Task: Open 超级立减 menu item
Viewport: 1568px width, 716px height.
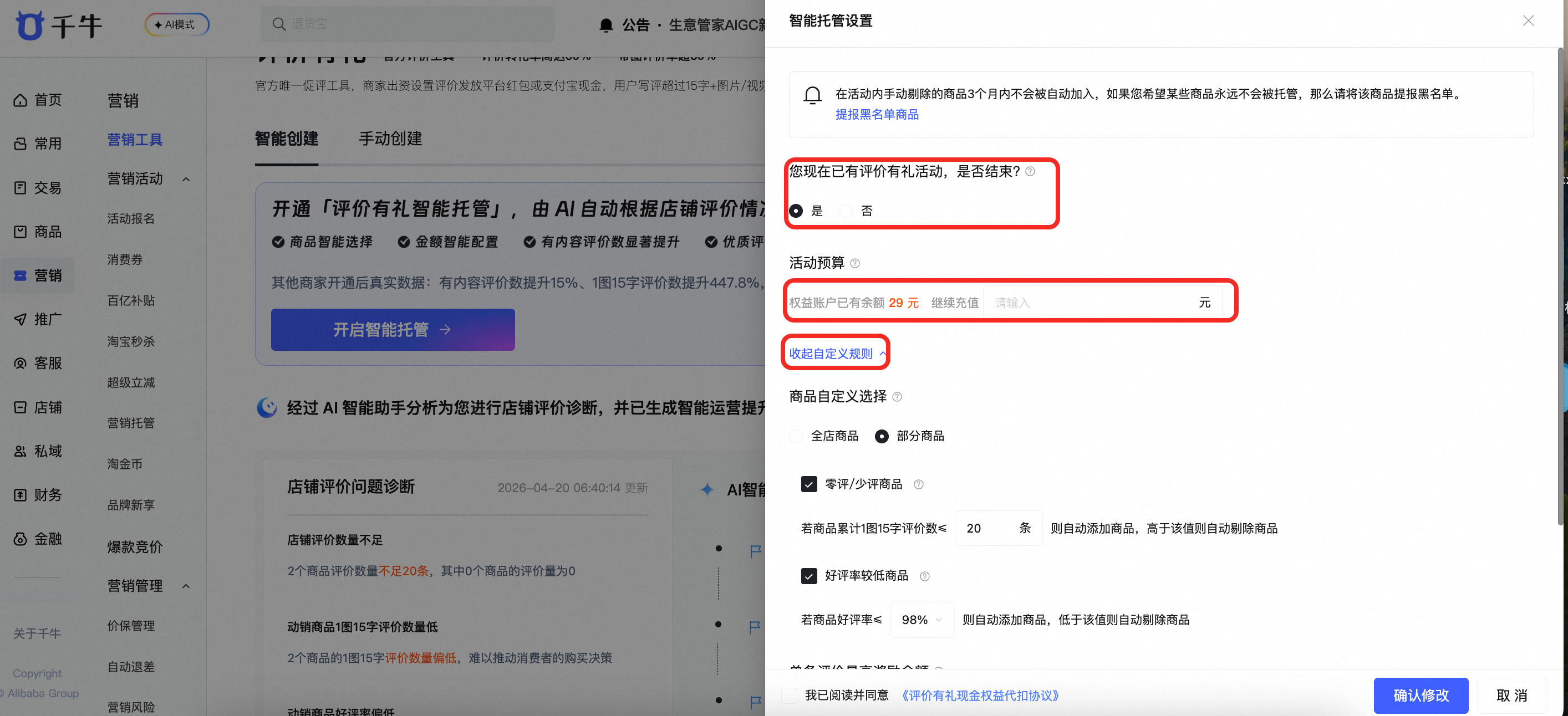Action: coord(131,382)
